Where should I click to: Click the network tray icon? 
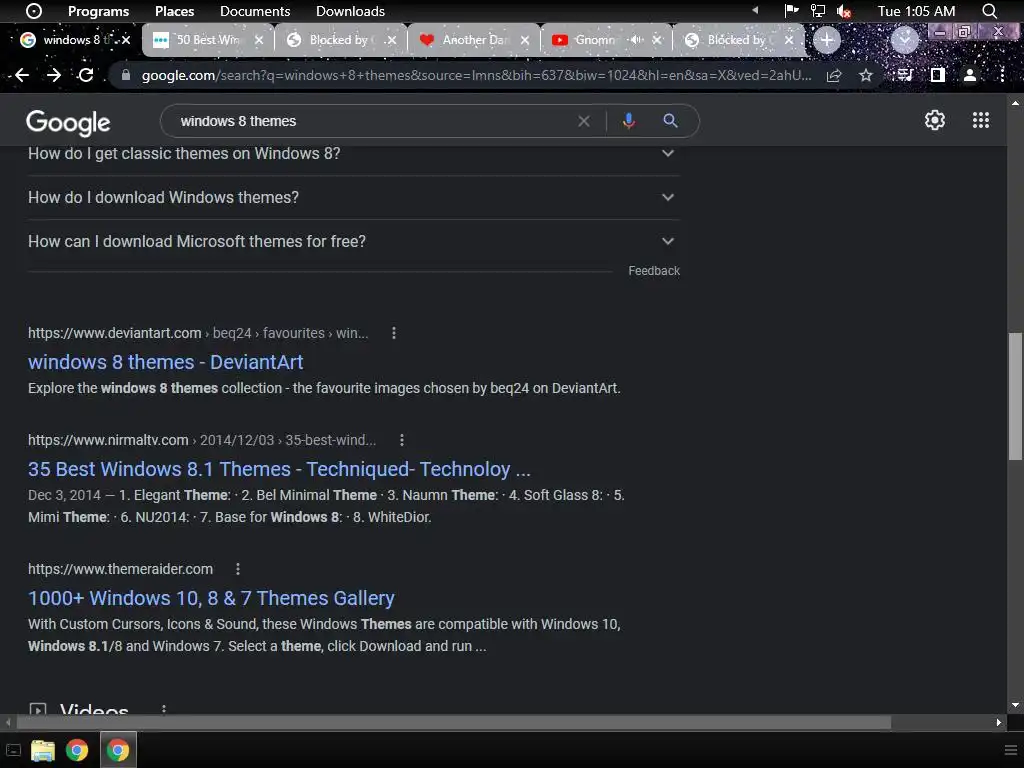pos(818,10)
